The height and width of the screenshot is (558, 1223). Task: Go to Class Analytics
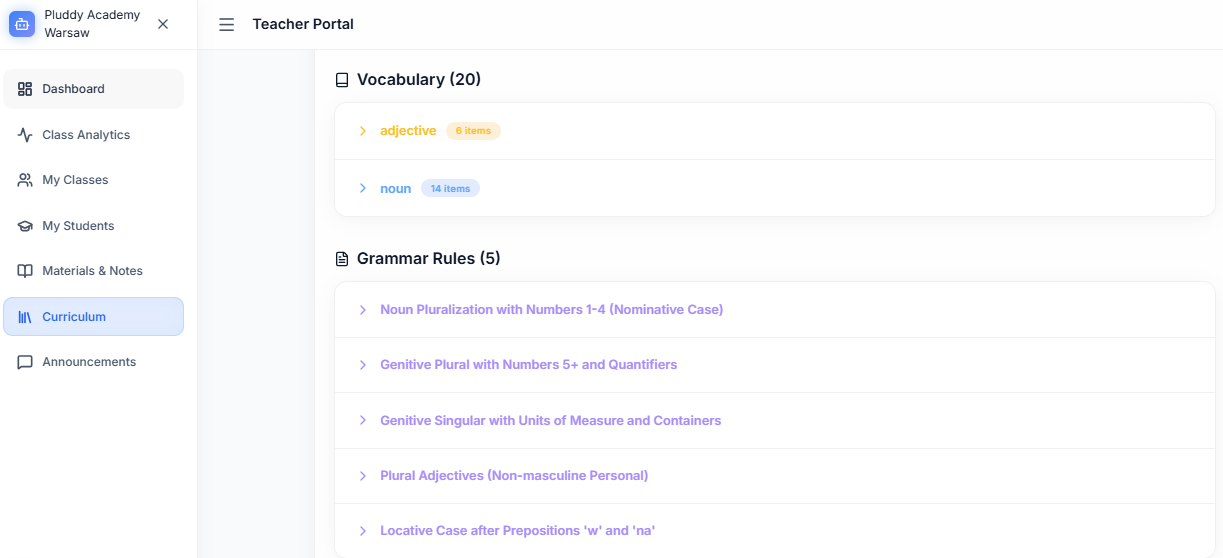pos(93,135)
